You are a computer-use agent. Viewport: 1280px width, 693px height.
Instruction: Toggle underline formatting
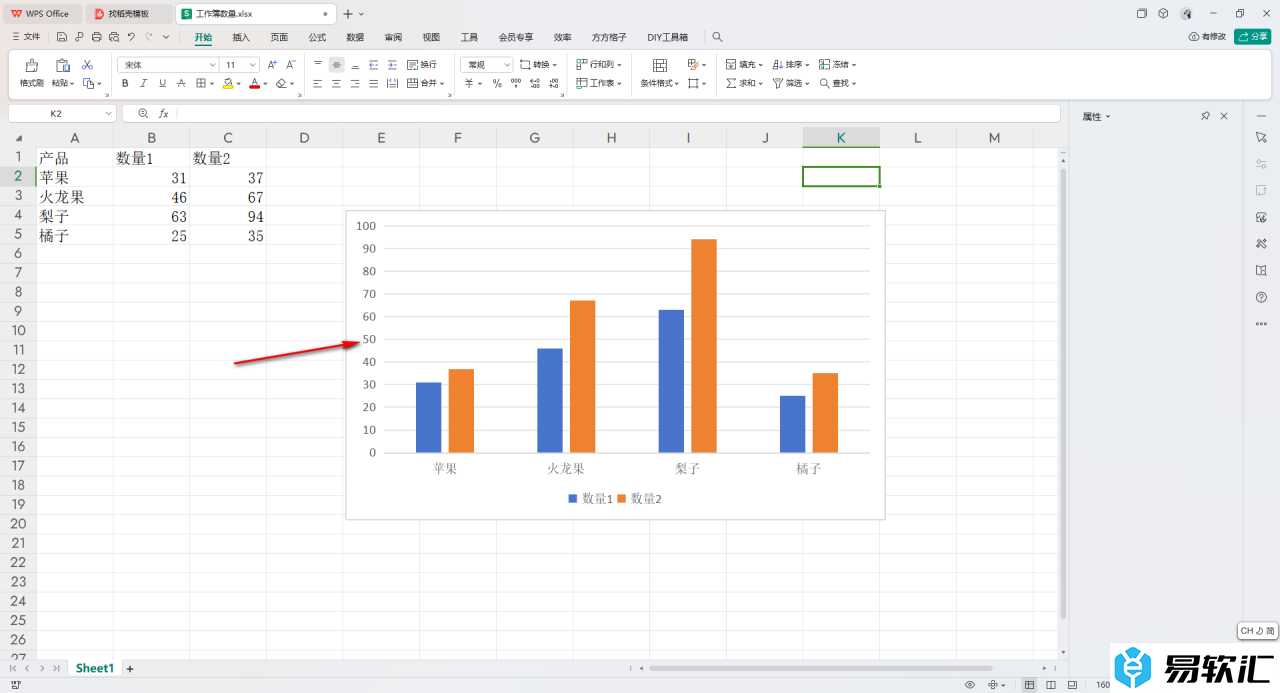tap(163, 83)
